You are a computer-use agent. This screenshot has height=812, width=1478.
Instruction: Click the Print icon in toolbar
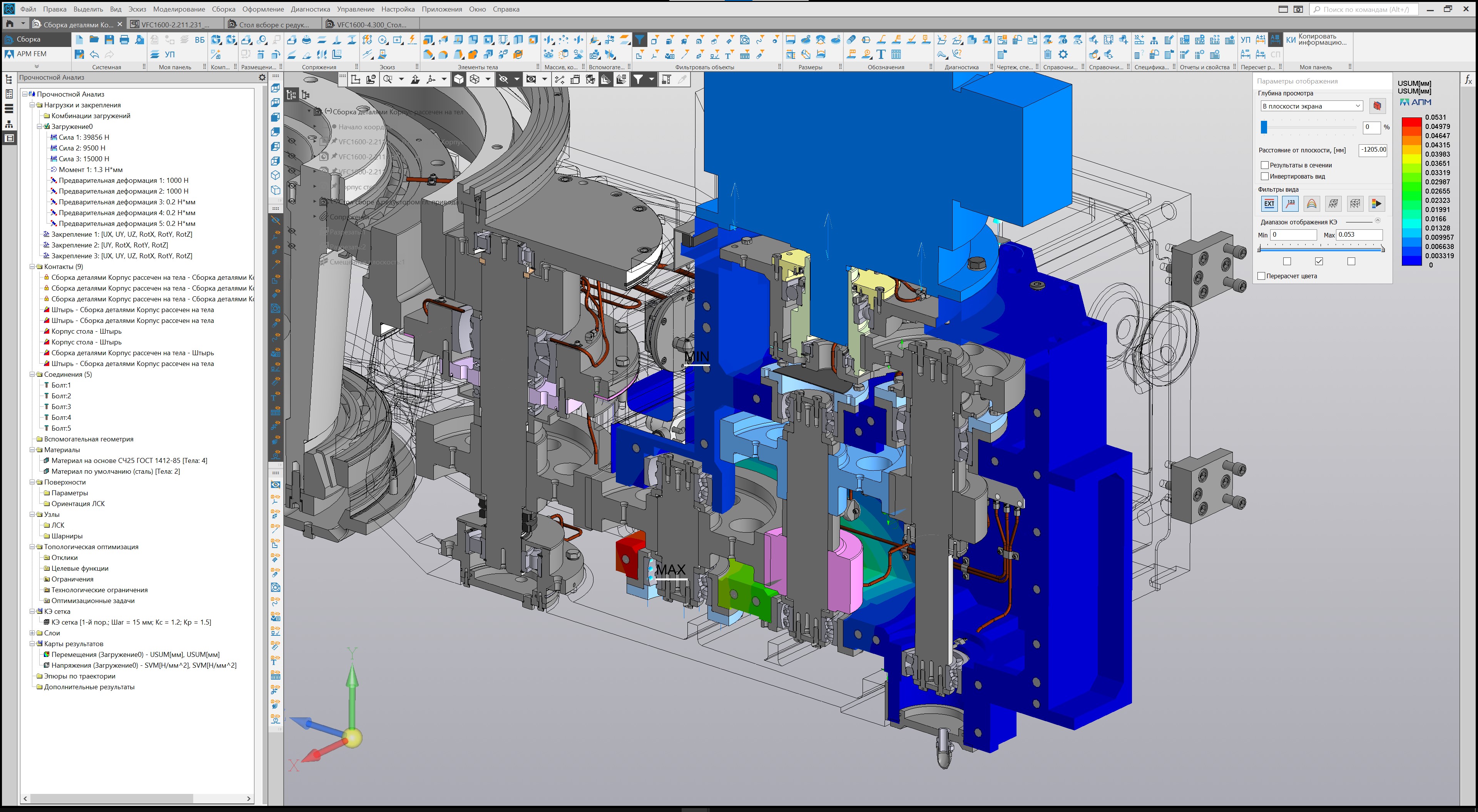(x=124, y=40)
